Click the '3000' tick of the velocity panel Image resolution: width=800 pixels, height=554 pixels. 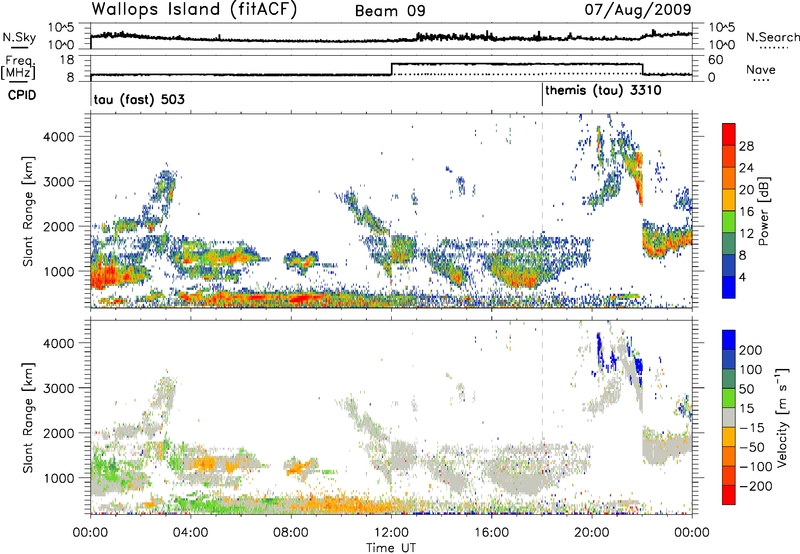pos(59,388)
